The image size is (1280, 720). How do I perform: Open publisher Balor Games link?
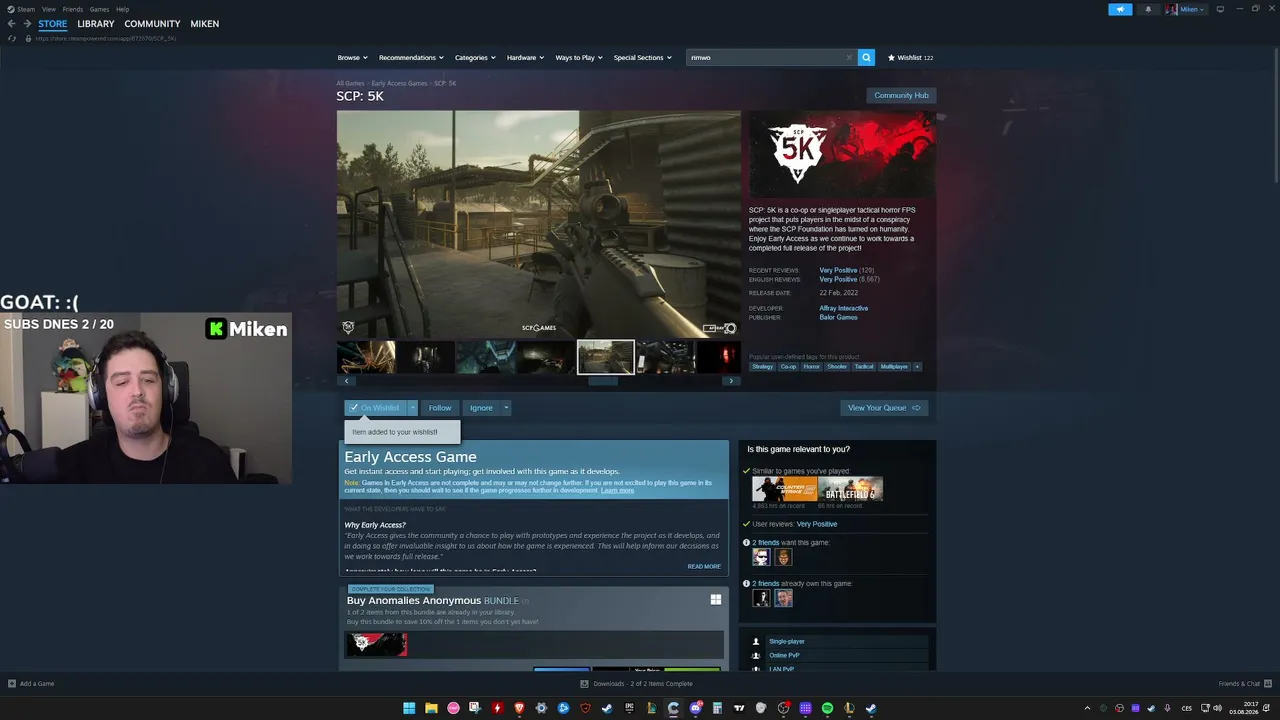(x=838, y=317)
